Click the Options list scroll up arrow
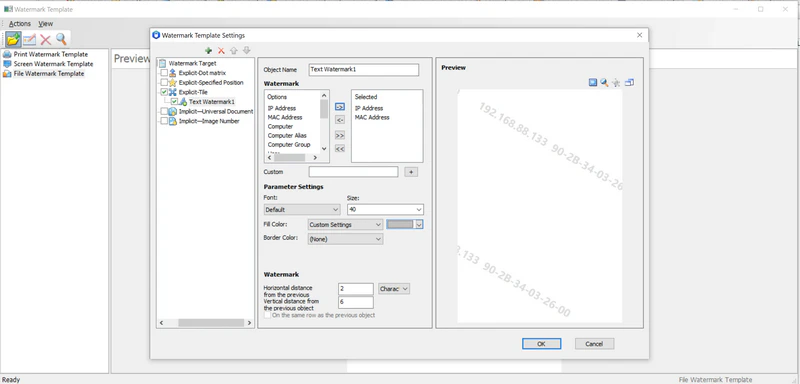Screen dimensions: 800x384 point(323,95)
